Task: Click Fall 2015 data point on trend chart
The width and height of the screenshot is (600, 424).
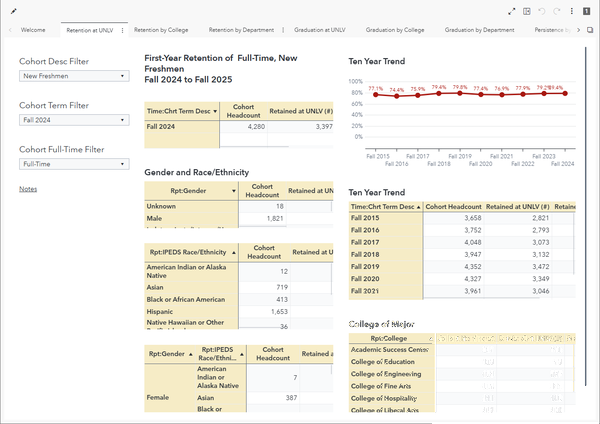Action: [x=376, y=95]
